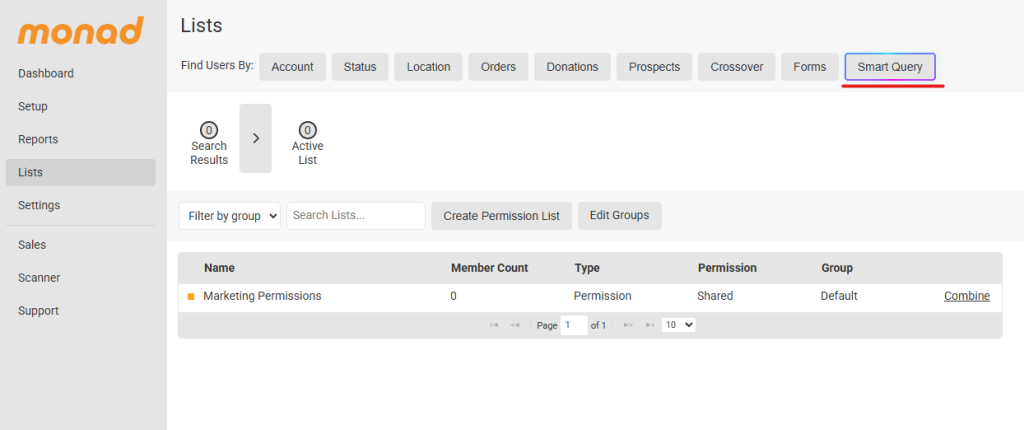1024x430 pixels.
Task: Click the Combine link
Action: (x=966, y=296)
